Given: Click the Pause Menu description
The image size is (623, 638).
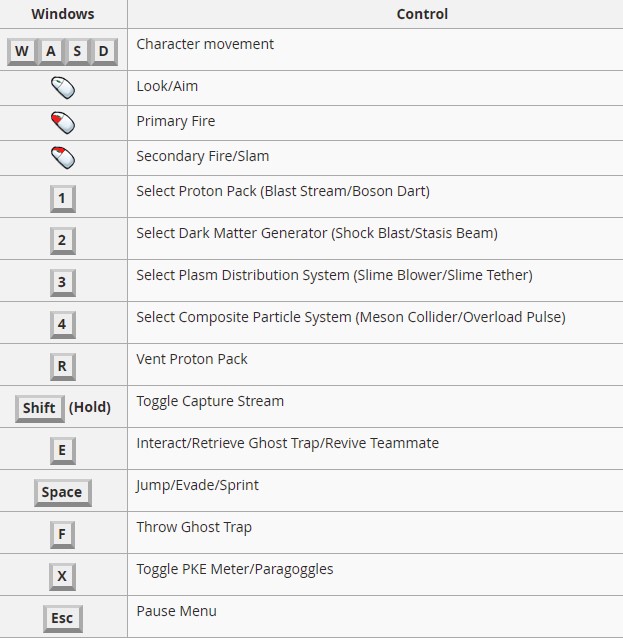Looking at the screenshot, I should [176, 611].
